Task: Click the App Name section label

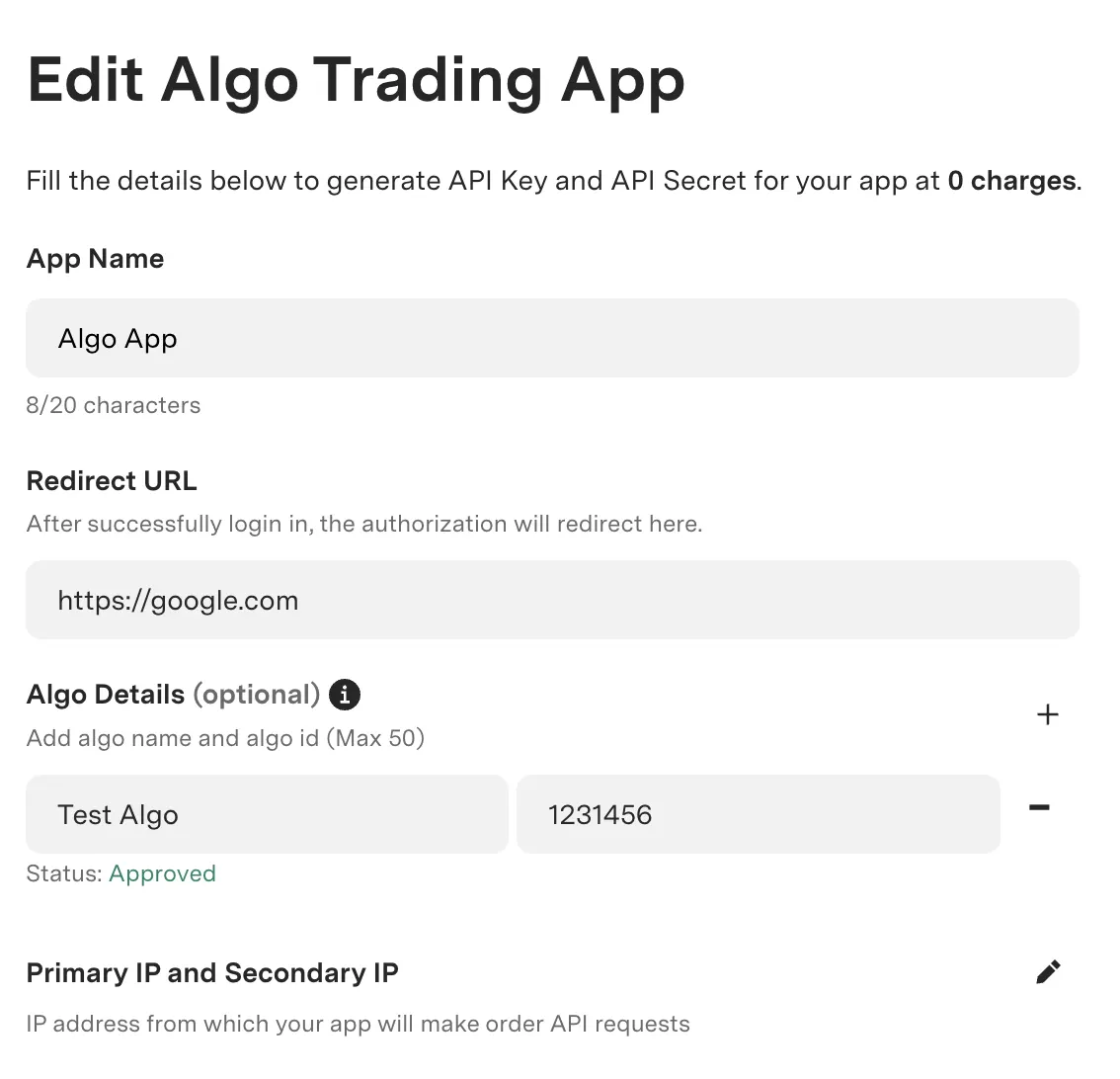Action: [x=95, y=258]
